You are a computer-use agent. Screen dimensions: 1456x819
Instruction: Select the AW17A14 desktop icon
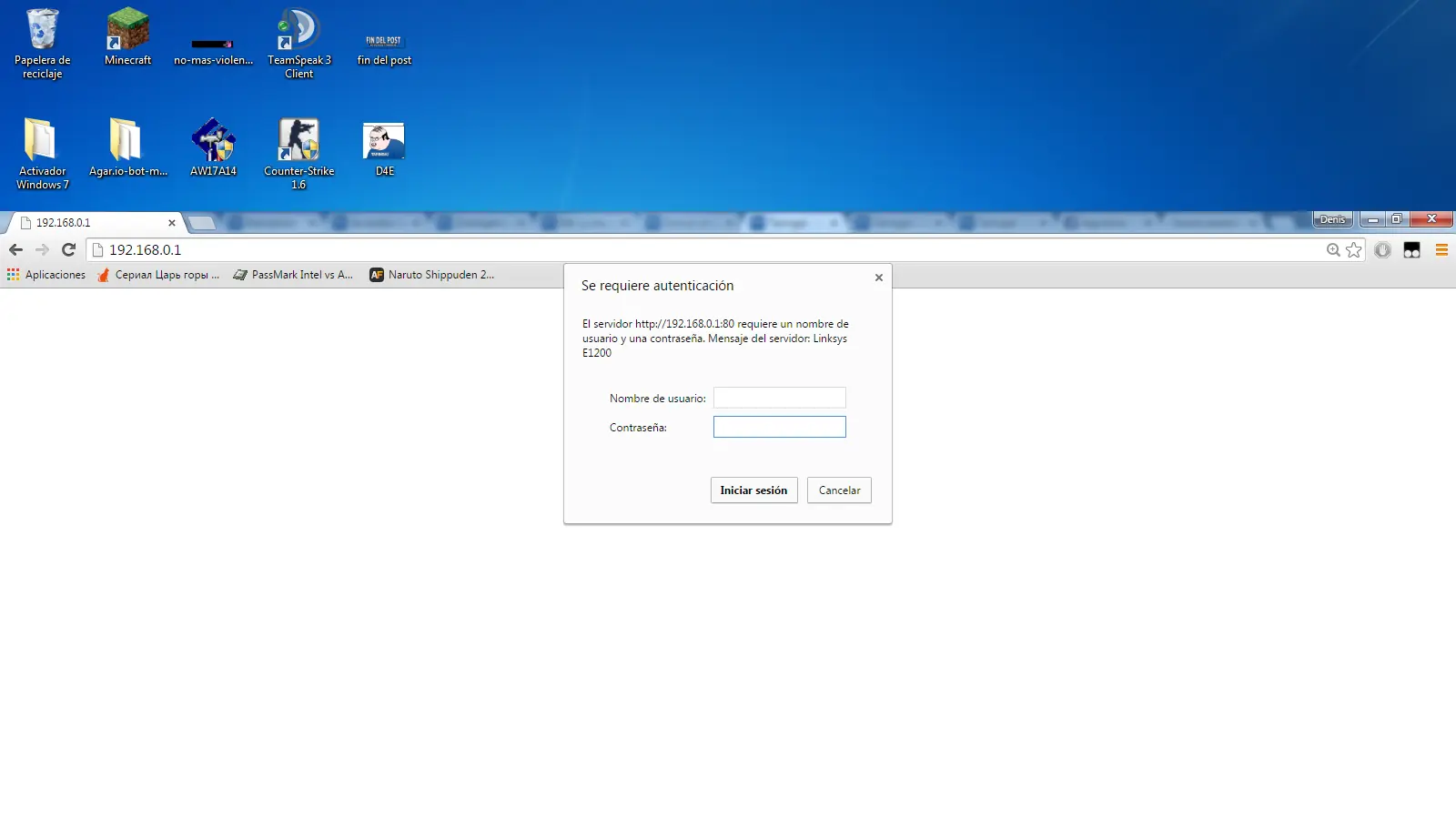click(x=213, y=147)
